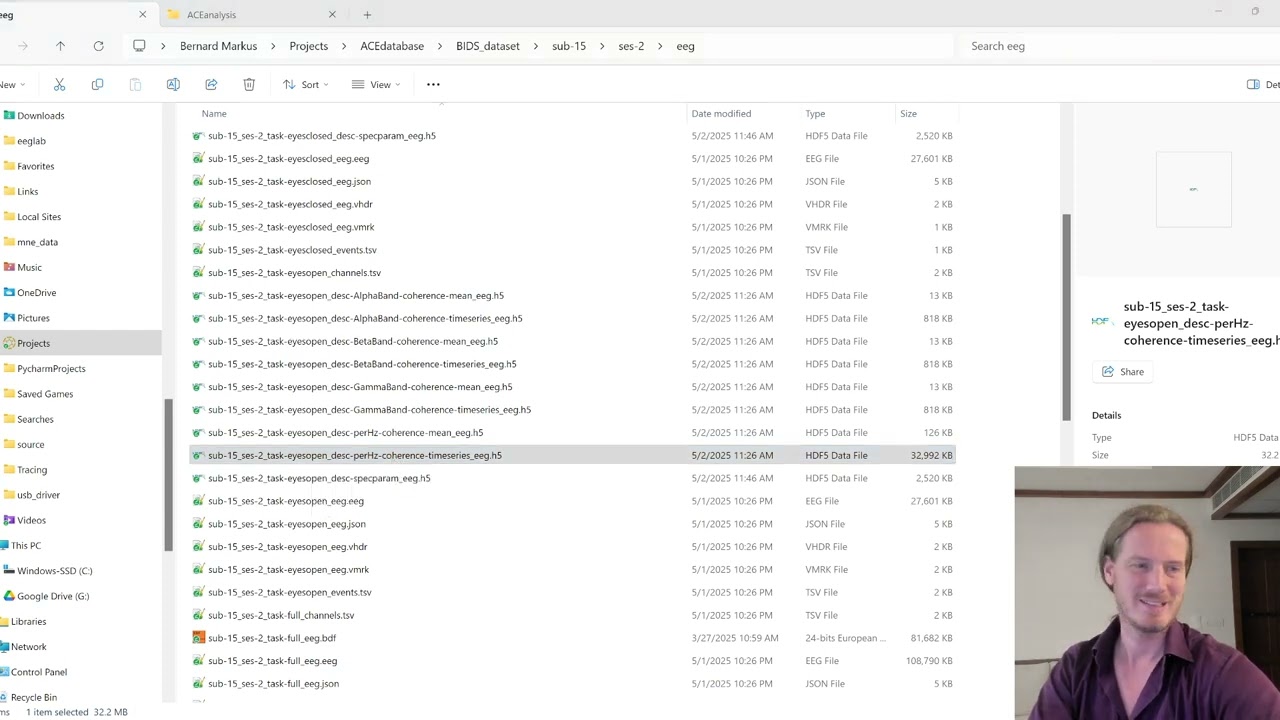Screen dimensions: 1280x720
Task: Sort by Type column header
Action: tap(815, 114)
